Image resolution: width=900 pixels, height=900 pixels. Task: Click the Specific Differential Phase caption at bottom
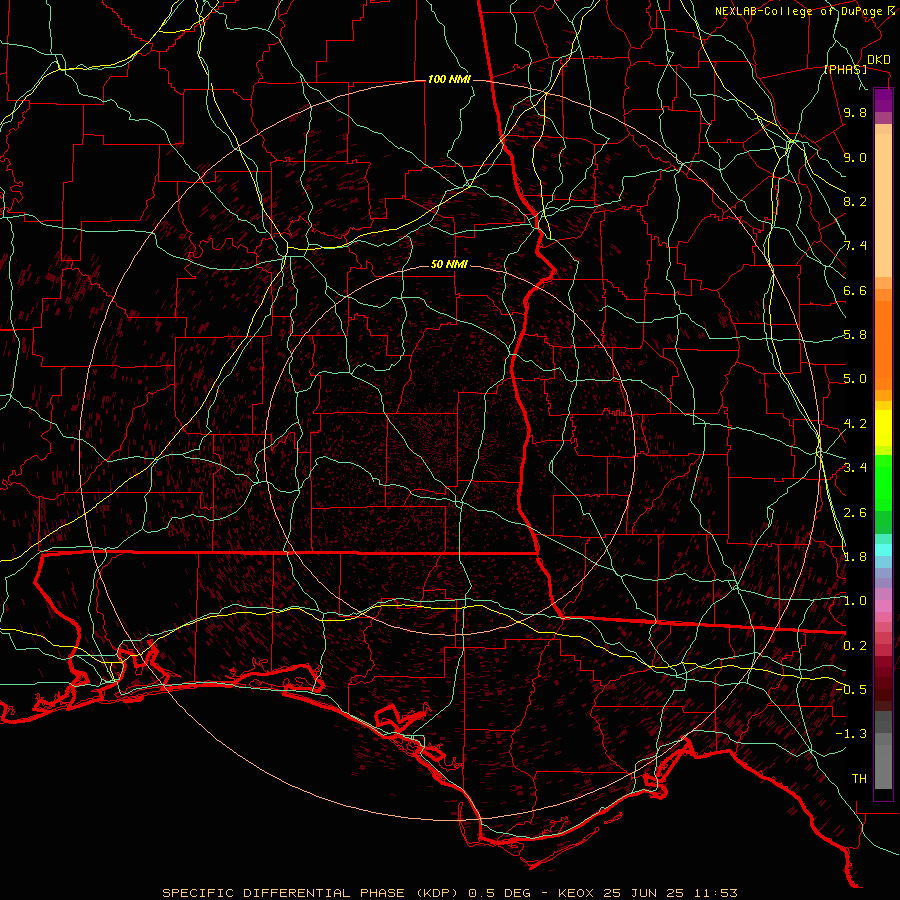(x=449, y=893)
